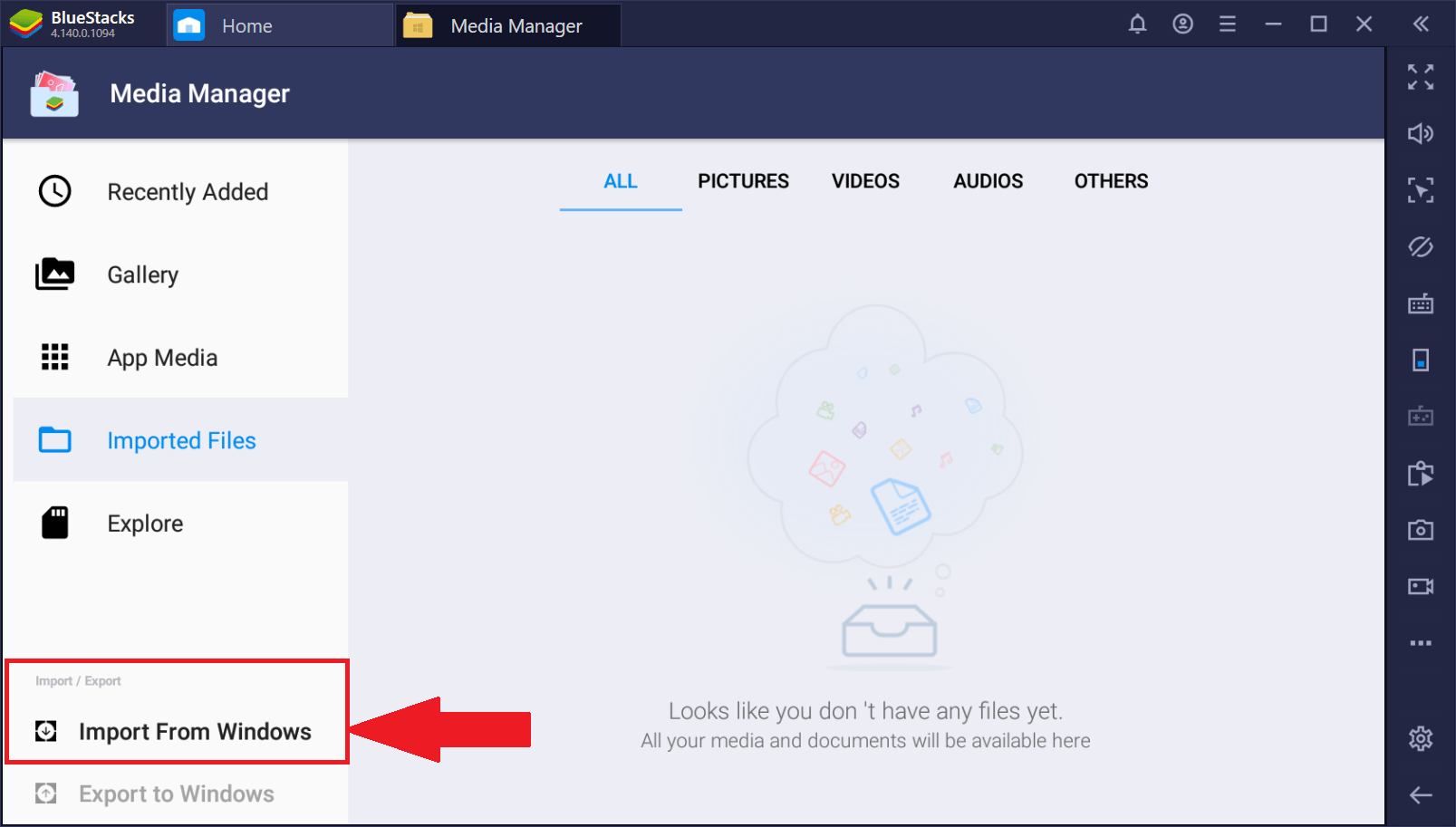
Task: Open the App Media section
Action: (181, 358)
